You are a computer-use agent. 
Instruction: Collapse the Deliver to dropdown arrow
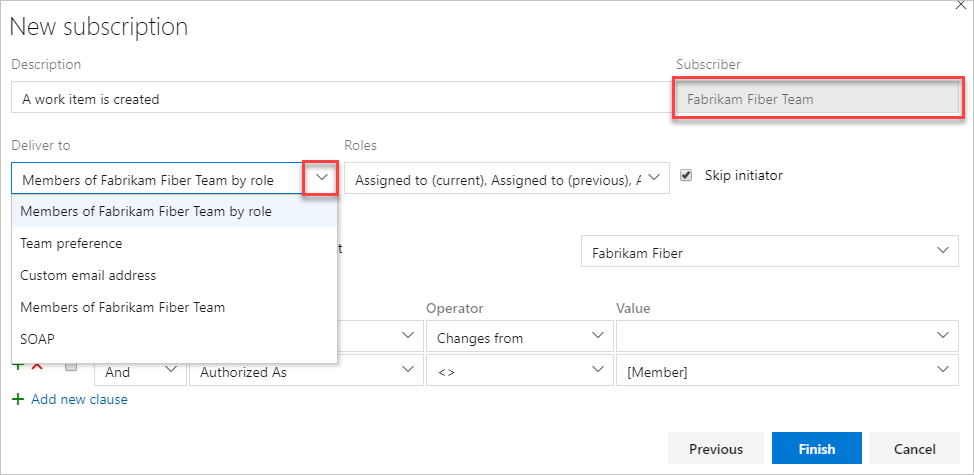[320, 178]
